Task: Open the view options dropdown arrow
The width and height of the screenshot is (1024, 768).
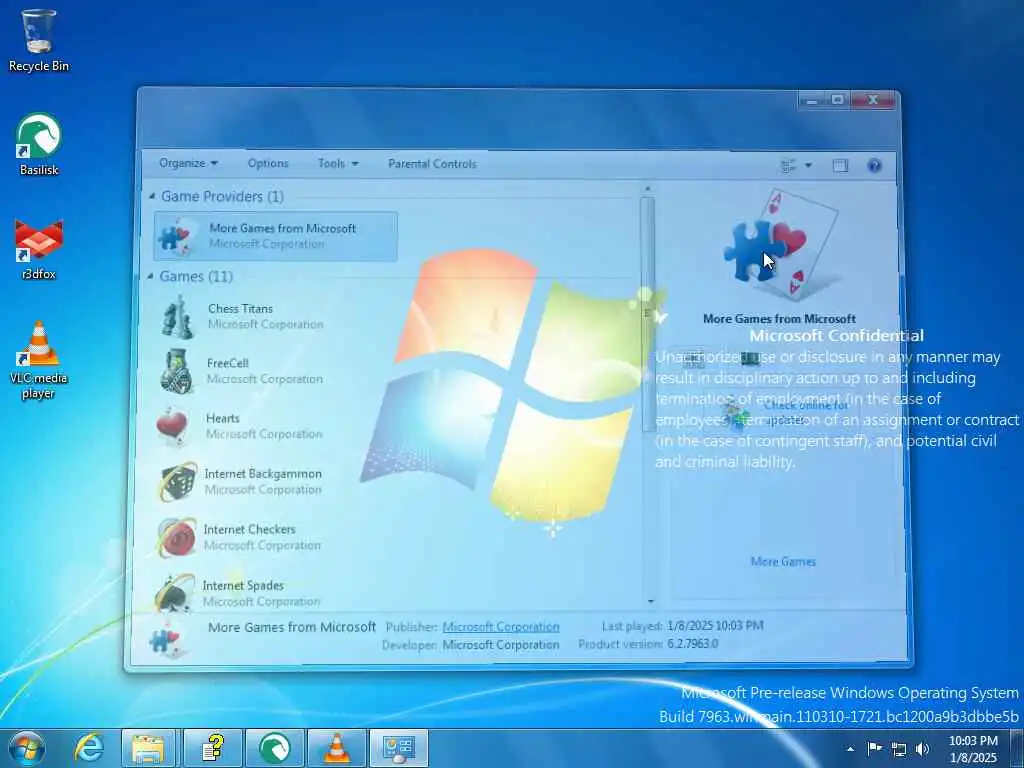Action: pyautogui.click(x=808, y=165)
